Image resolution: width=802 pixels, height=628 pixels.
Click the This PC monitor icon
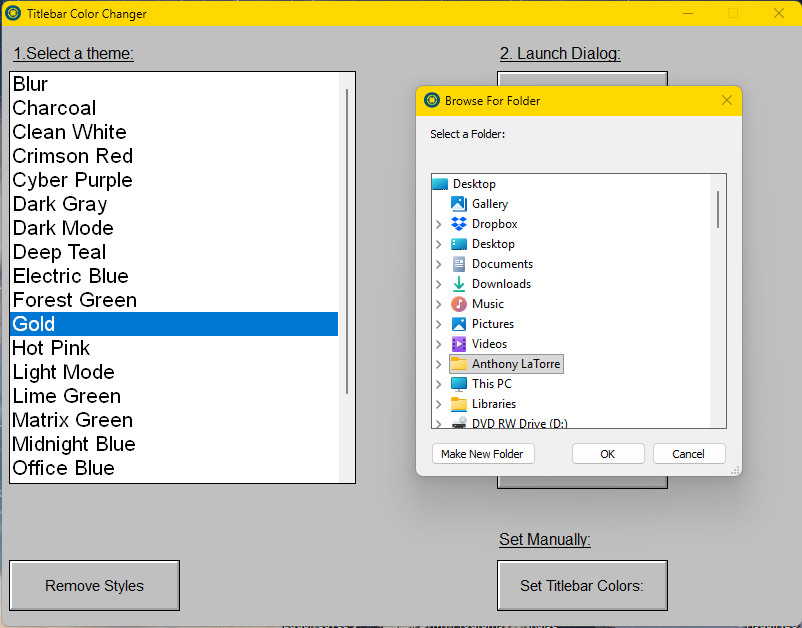coord(459,384)
